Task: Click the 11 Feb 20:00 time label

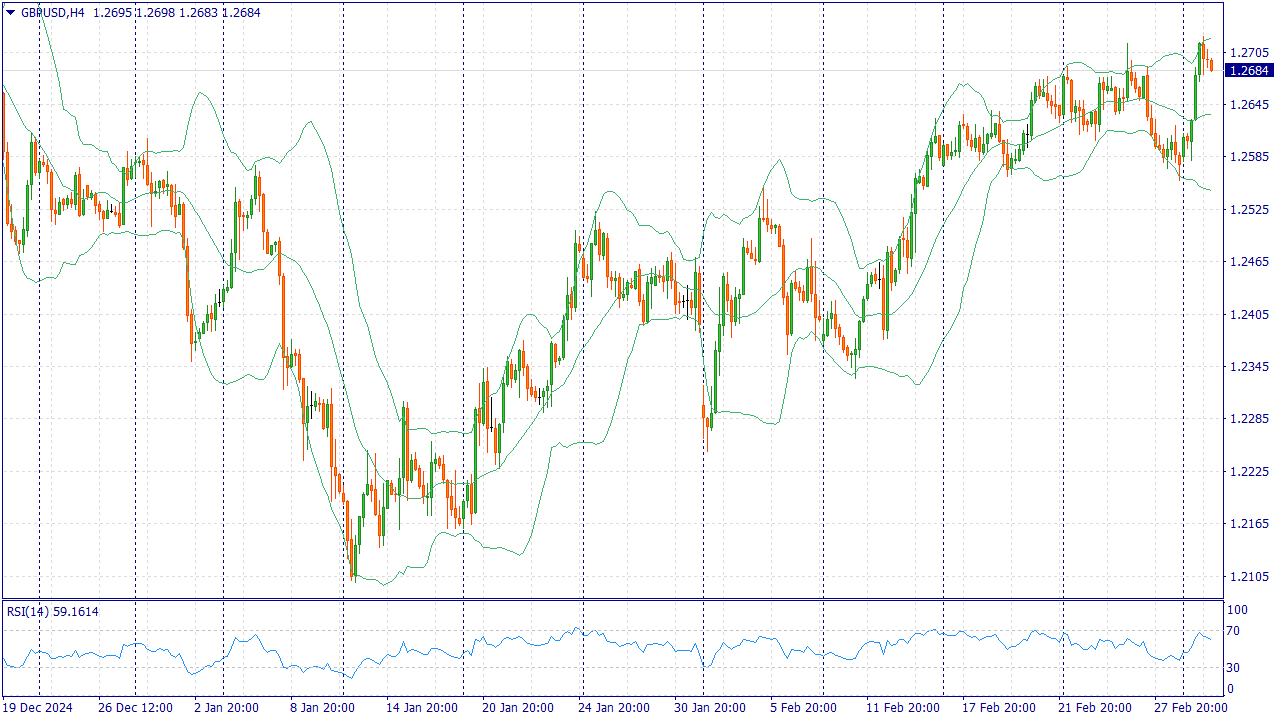Action: [902, 708]
